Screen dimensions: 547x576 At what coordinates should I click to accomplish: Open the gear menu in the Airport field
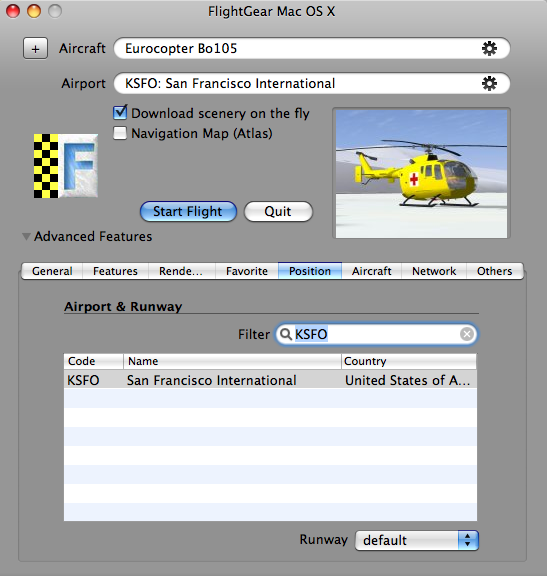coord(489,83)
